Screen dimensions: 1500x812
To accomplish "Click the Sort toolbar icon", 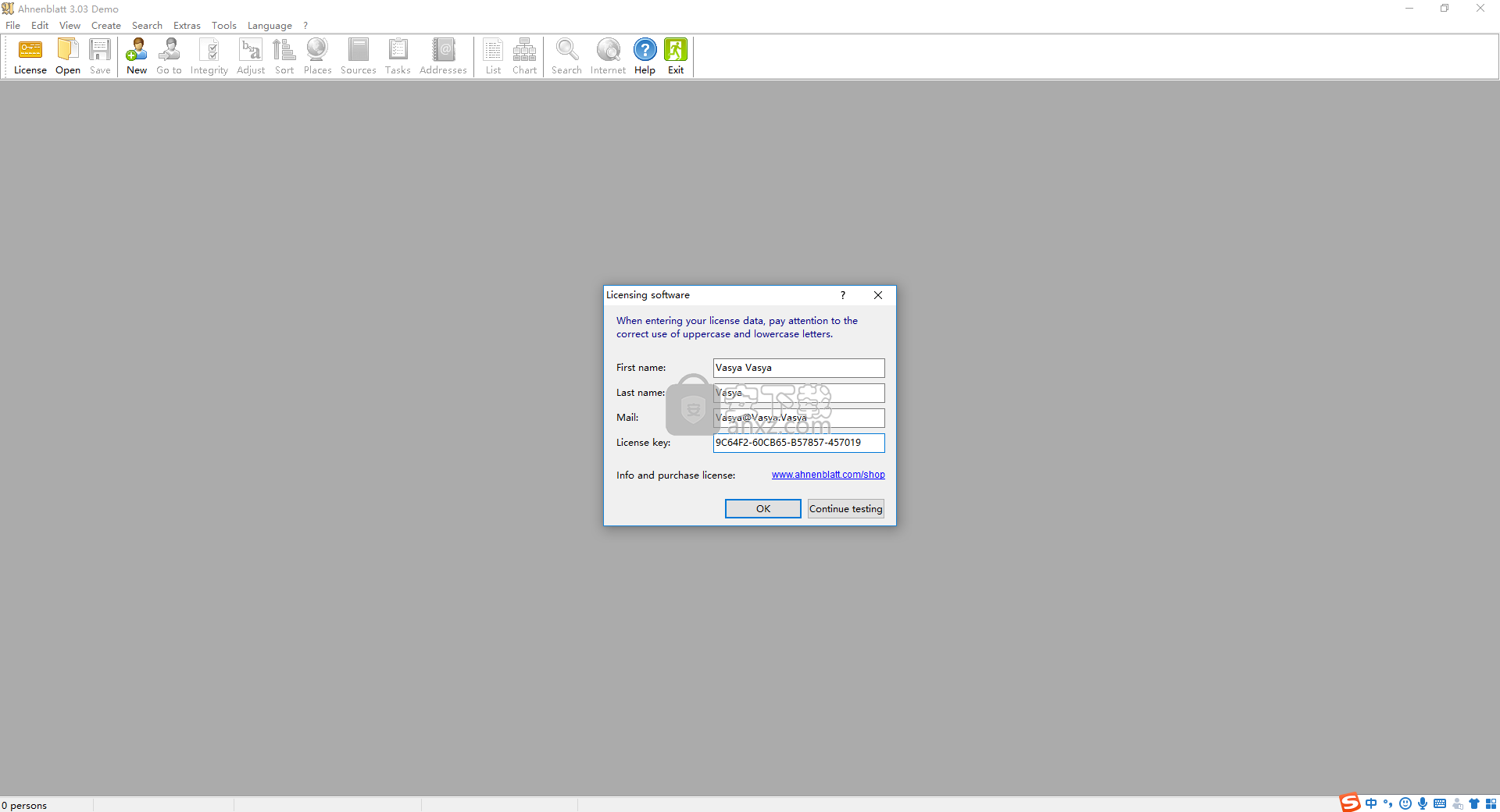I will (284, 56).
